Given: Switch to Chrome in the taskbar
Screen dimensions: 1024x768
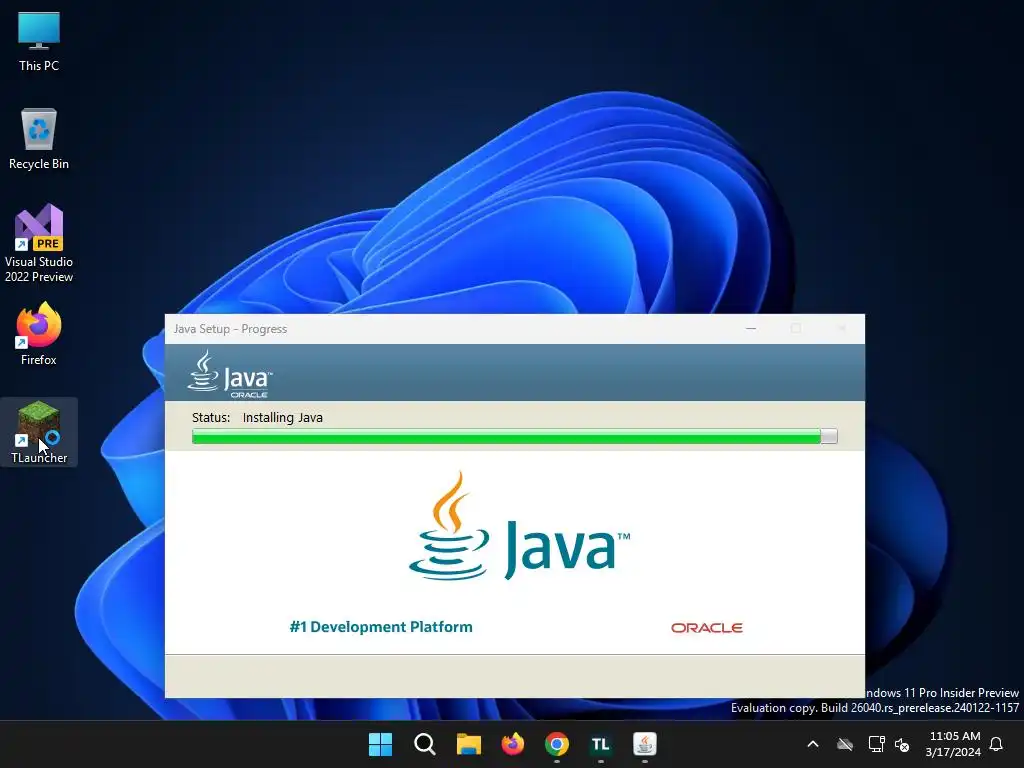Looking at the screenshot, I should [x=556, y=744].
